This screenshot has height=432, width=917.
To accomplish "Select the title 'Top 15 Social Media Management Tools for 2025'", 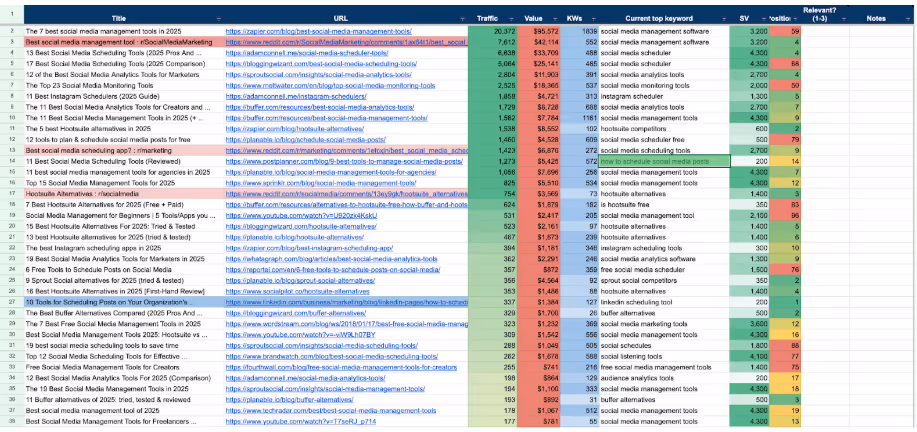I will pyautogui.click(x=123, y=183).
